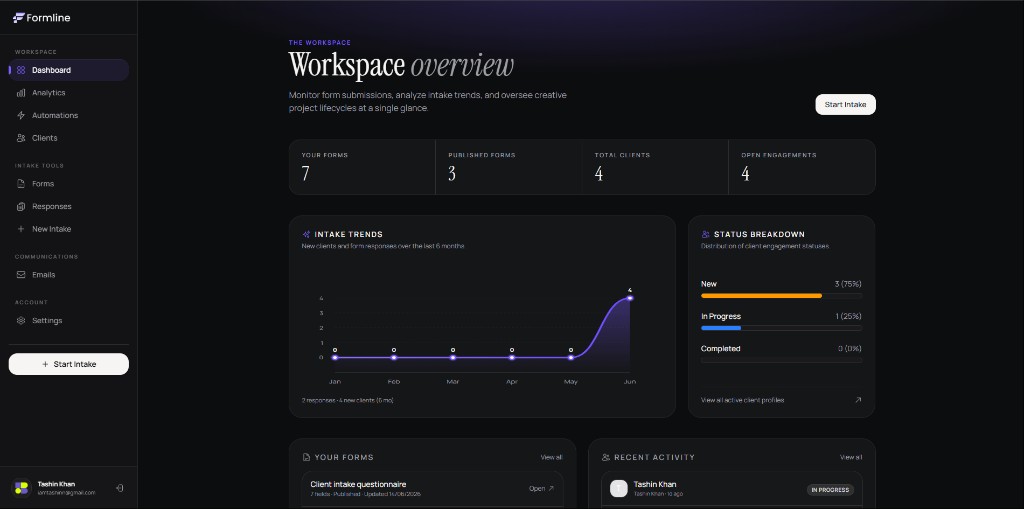The image size is (1024, 509).
Task: Click the people icon beside Recent Activity heading
Action: pos(606,457)
